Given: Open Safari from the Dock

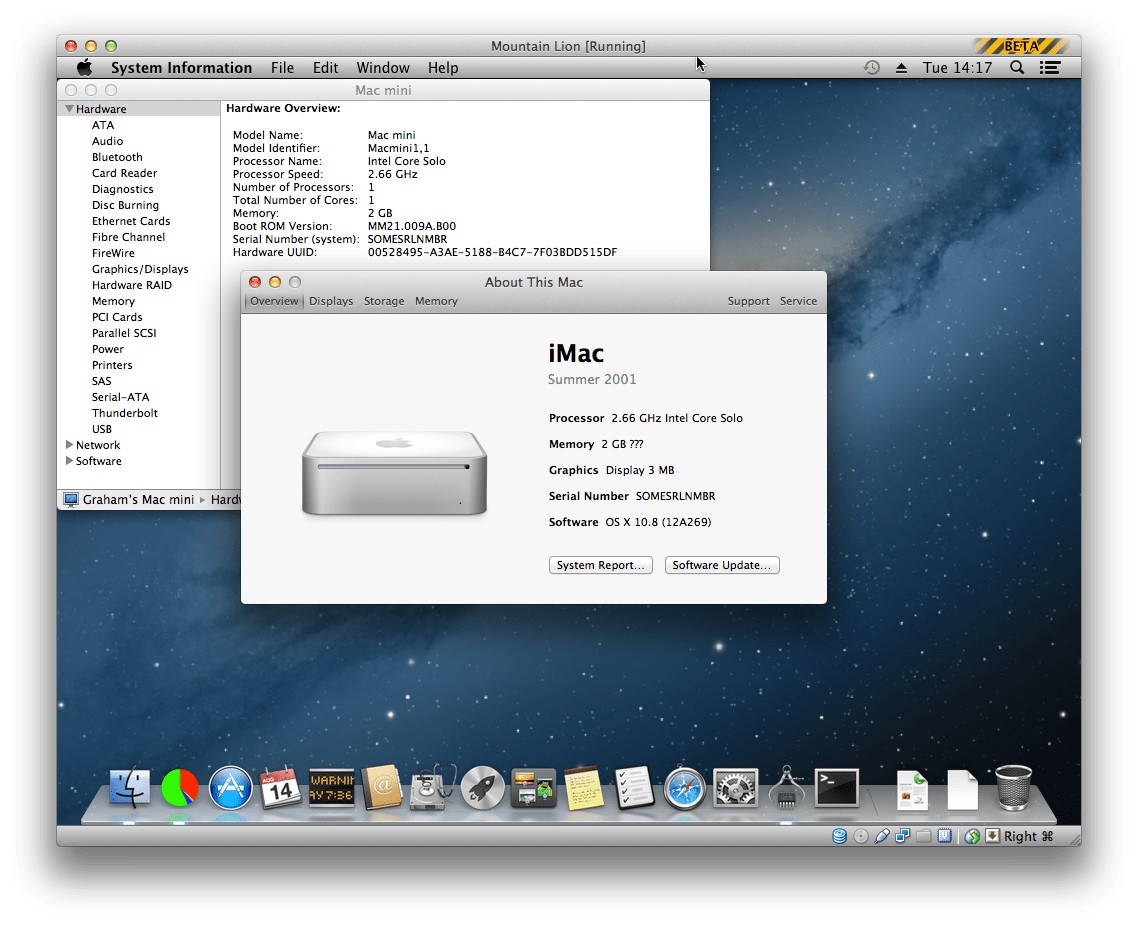Looking at the screenshot, I should [684, 788].
